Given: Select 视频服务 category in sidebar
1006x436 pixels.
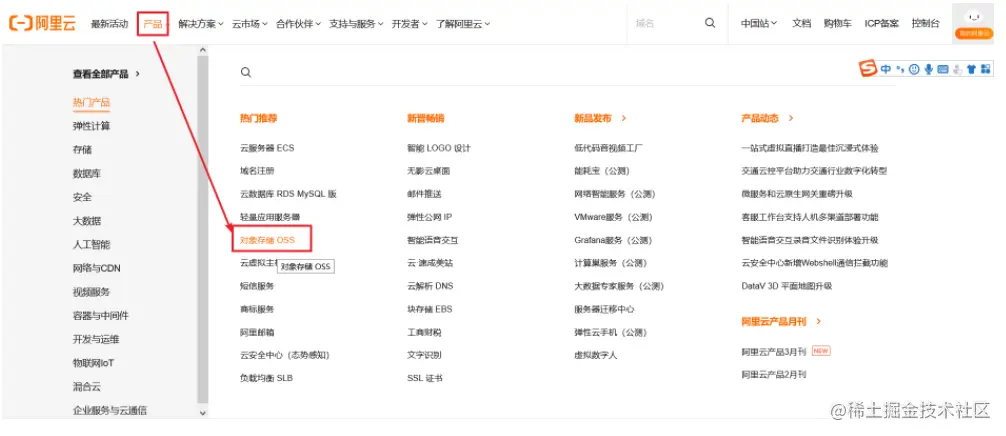Looking at the screenshot, I should point(91,292).
